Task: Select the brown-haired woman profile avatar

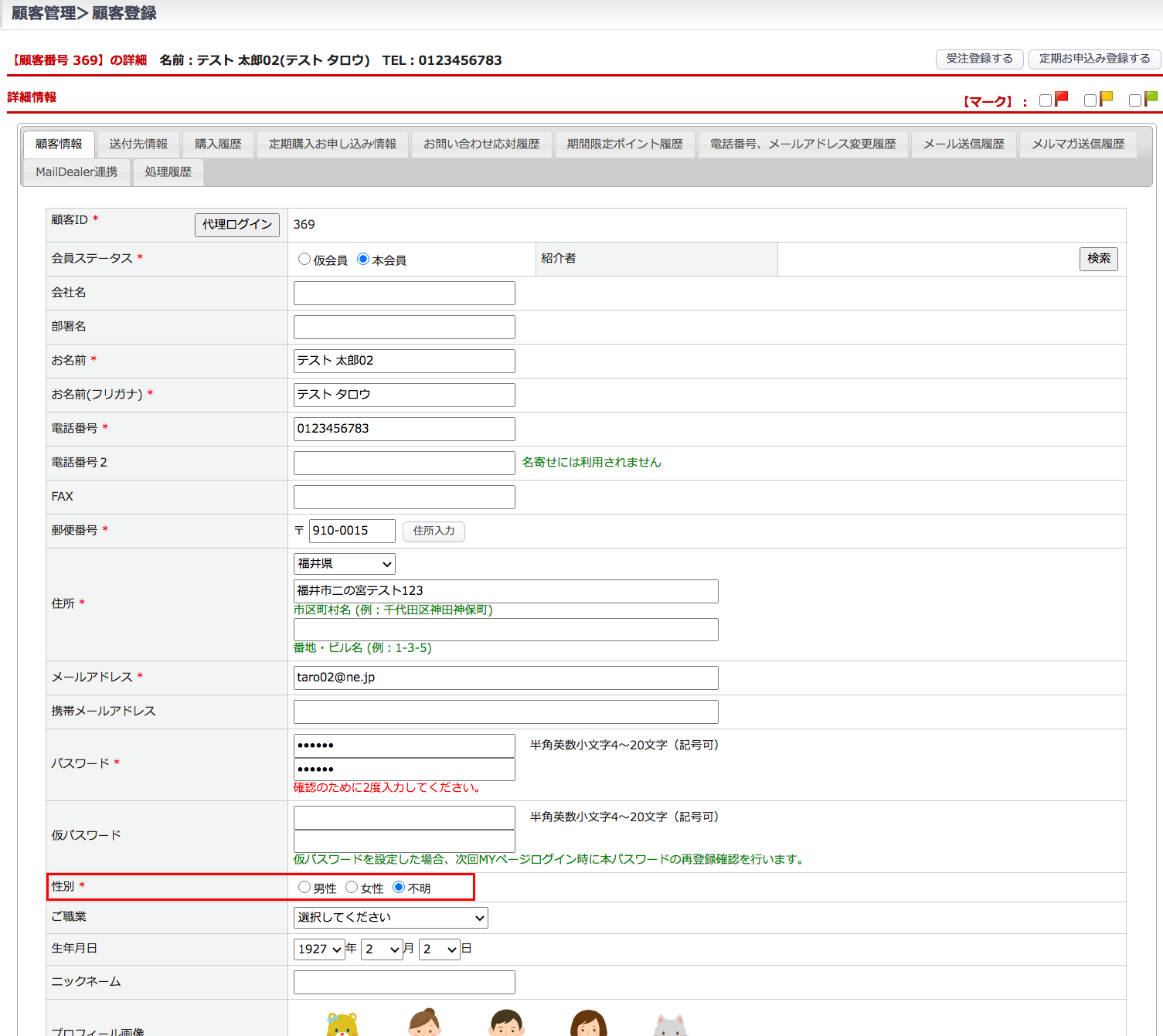Action: (x=589, y=1023)
